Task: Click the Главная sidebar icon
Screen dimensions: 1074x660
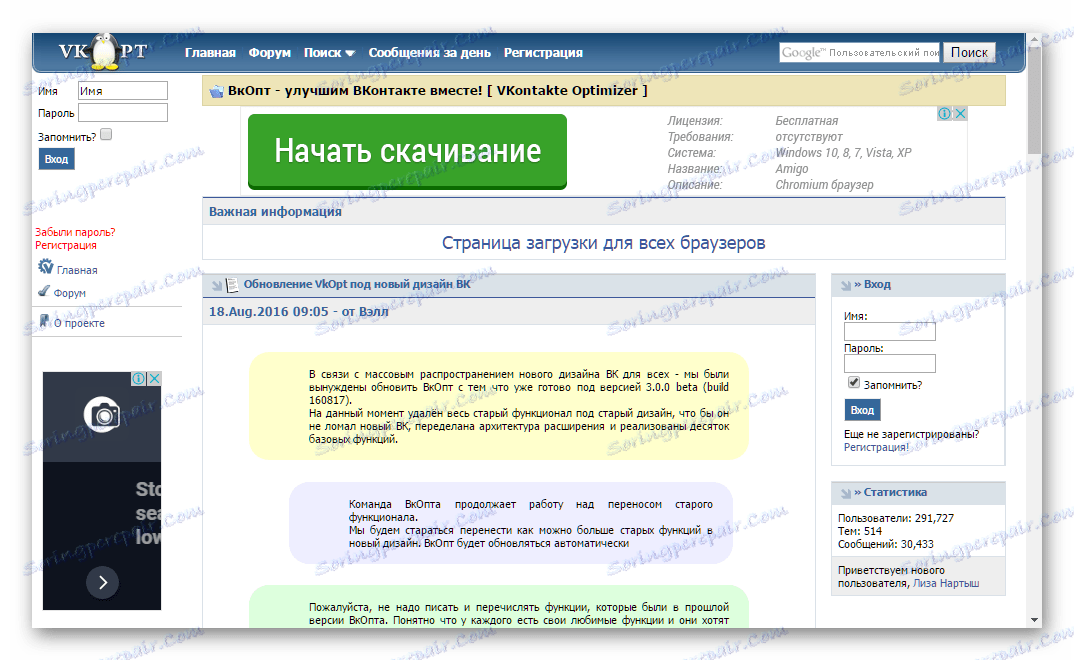Action: pos(46,266)
